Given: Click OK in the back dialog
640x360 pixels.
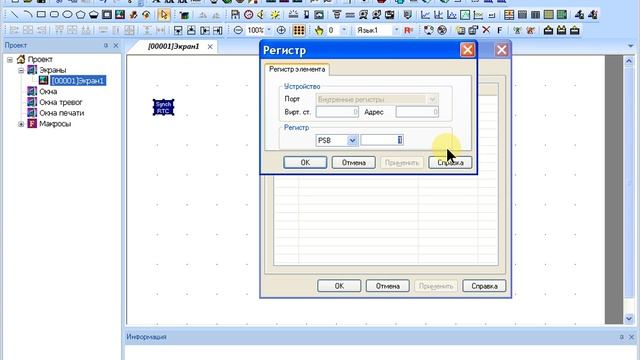Looking at the screenshot, I should click(x=339, y=286).
